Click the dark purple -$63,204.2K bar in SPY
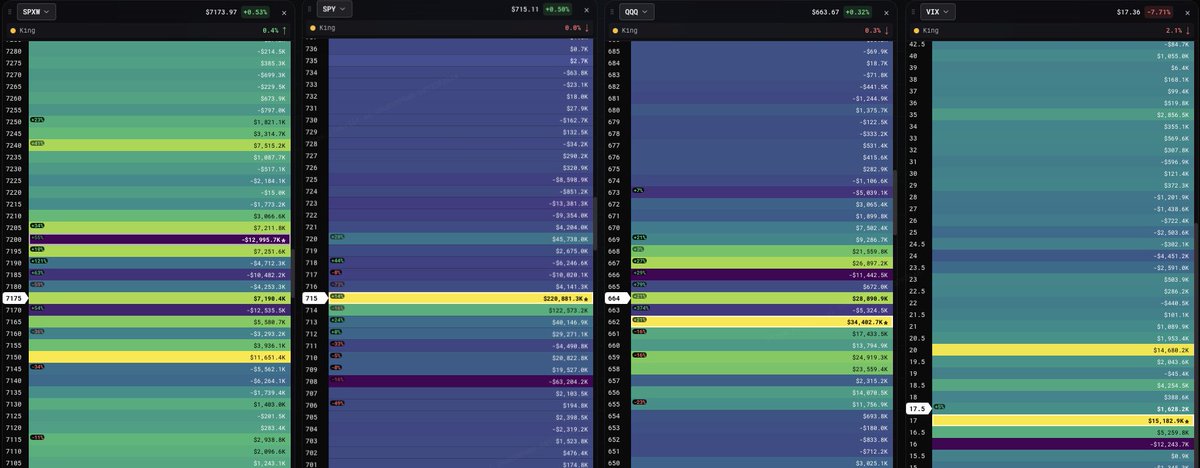 pyautogui.click(x=461, y=380)
